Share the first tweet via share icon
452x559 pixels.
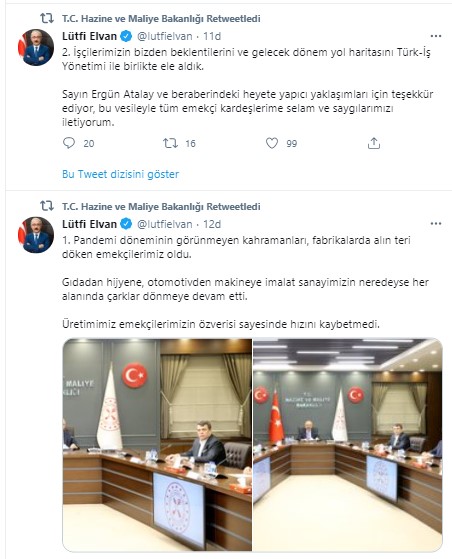pyautogui.click(x=374, y=143)
